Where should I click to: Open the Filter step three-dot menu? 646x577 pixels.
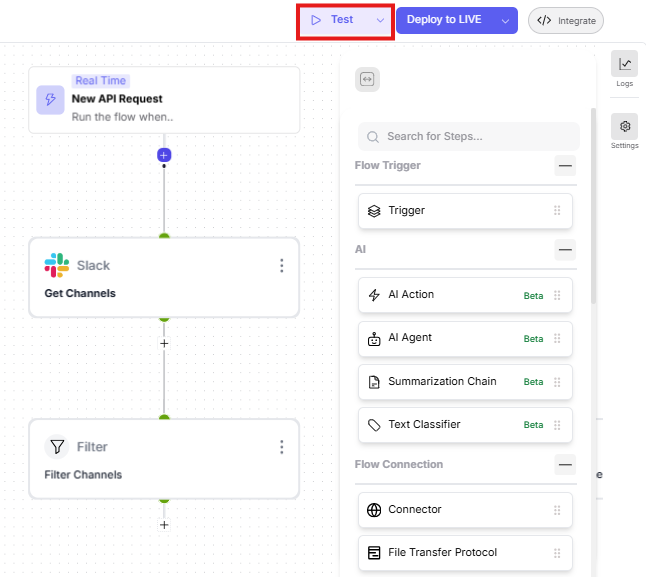[282, 447]
